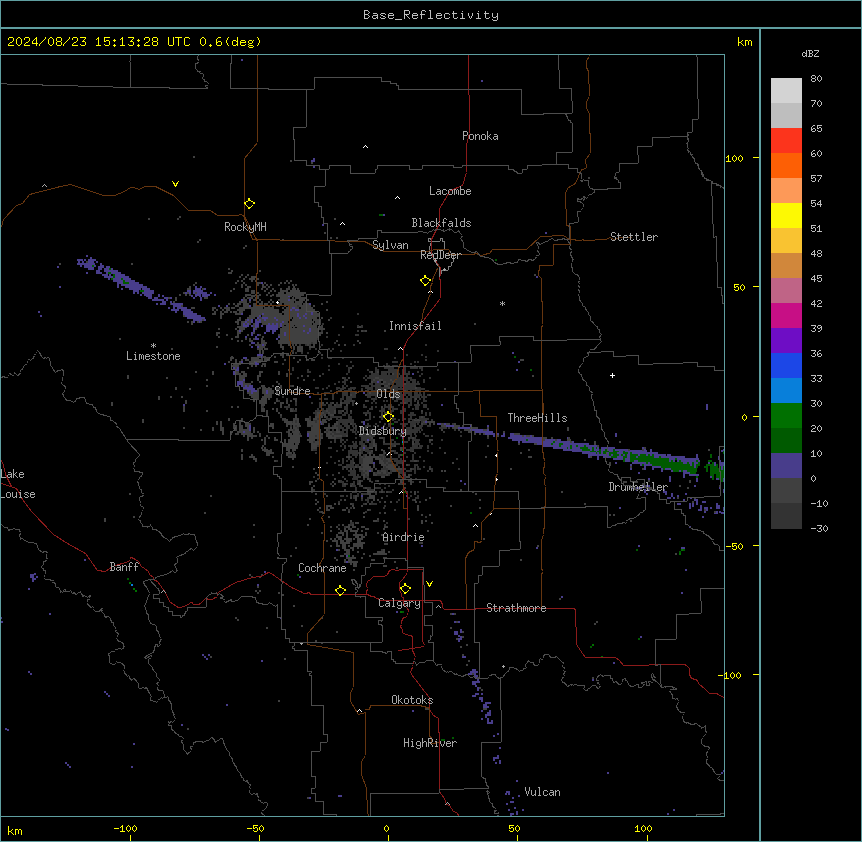This screenshot has width=862, height=842.
Task: Click the Olds city label
Action: 388,394
